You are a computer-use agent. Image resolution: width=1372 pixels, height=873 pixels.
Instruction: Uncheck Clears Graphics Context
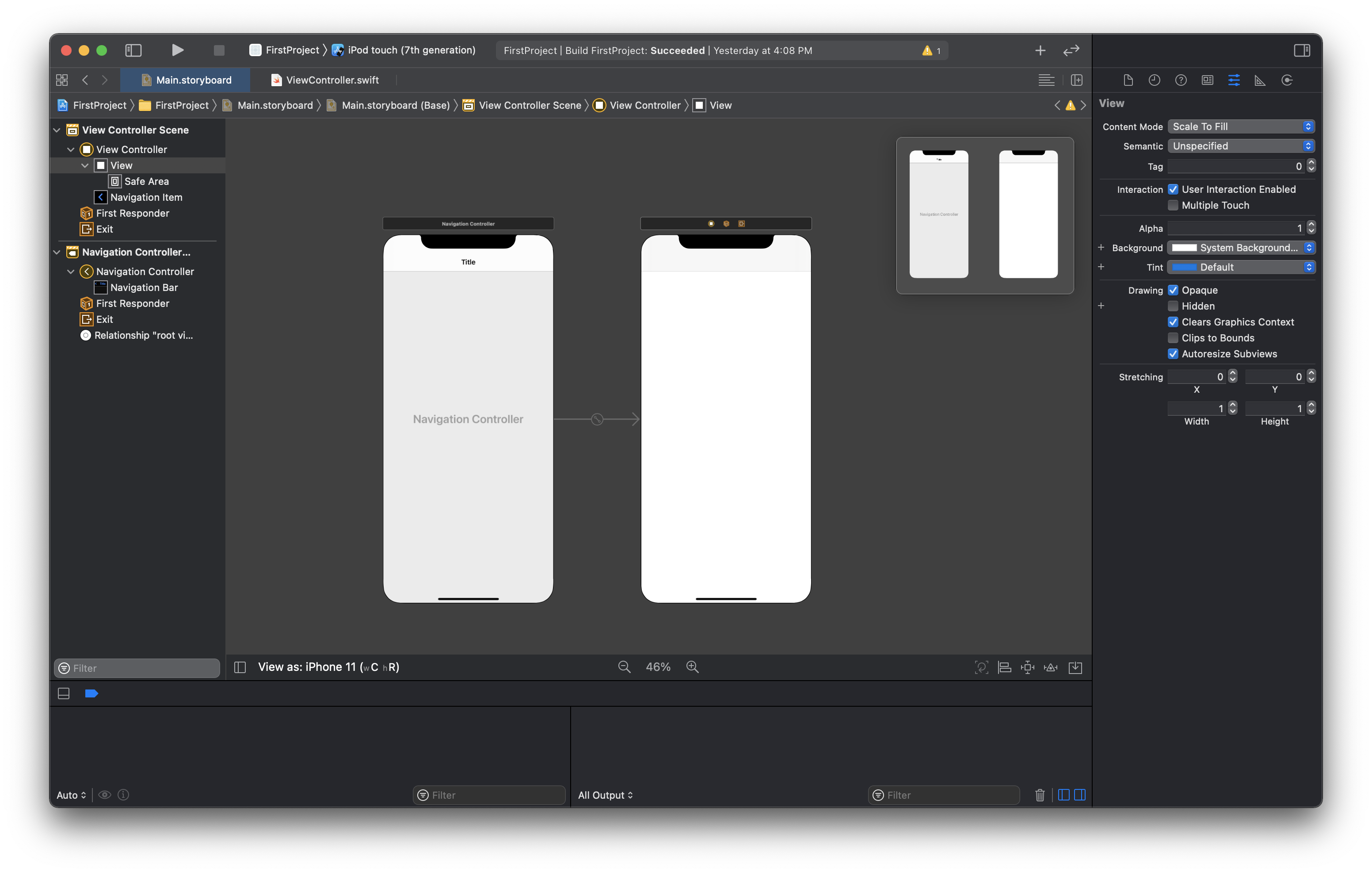pos(1173,322)
